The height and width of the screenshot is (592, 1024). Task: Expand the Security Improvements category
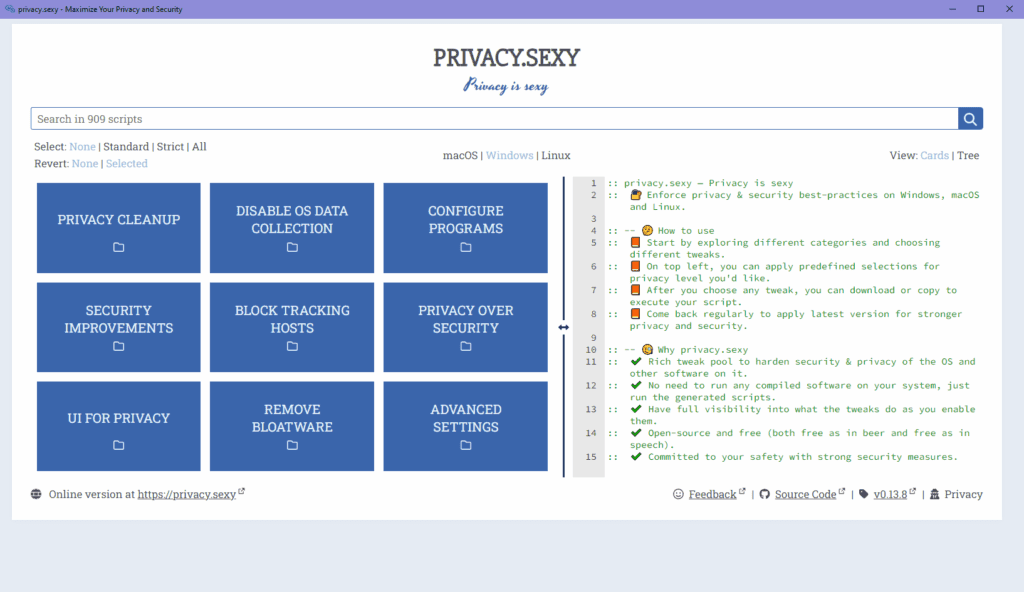tap(118, 327)
